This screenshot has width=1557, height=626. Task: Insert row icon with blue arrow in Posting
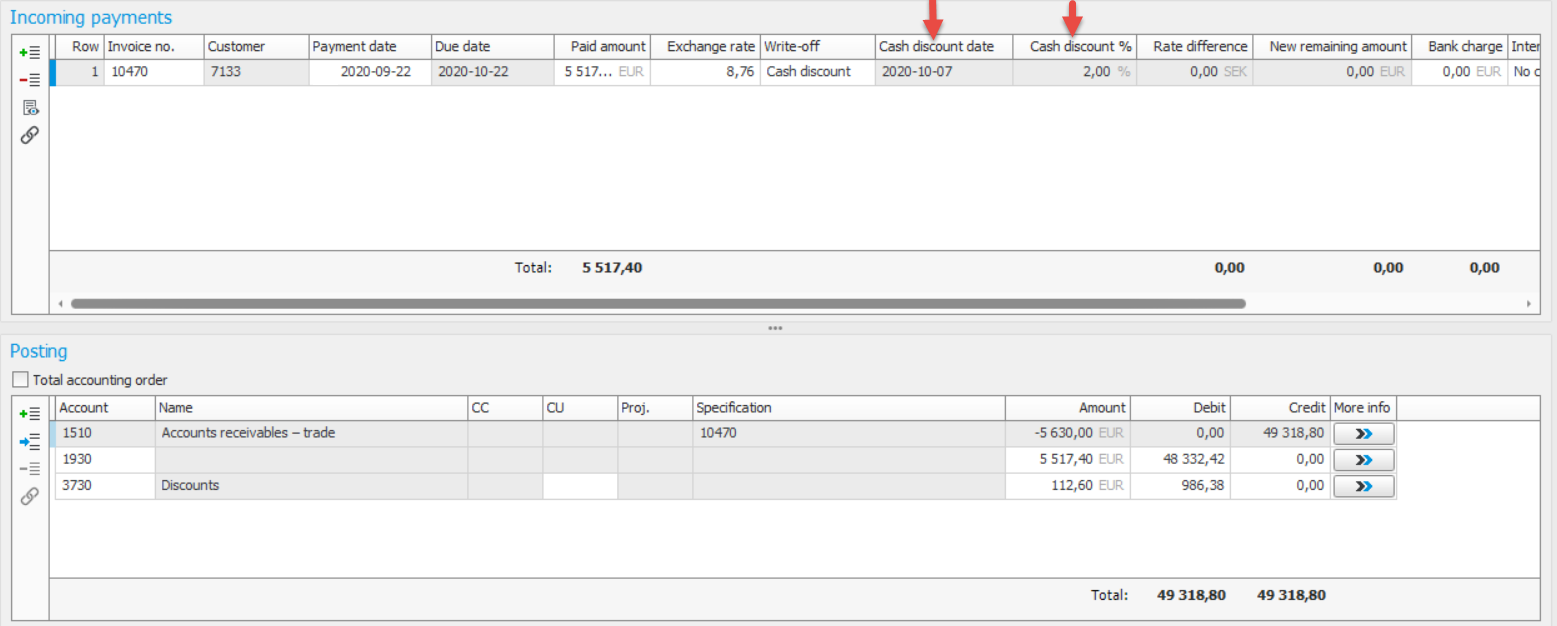(x=30, y=441)
